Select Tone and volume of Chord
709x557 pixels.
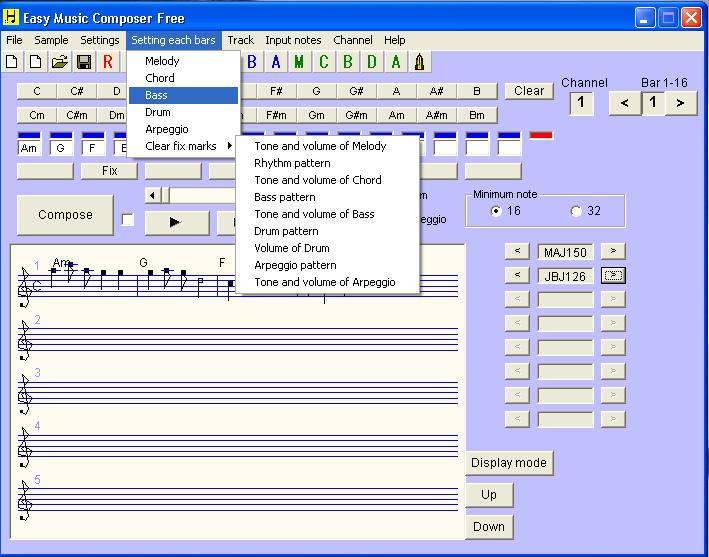point(328,180)
